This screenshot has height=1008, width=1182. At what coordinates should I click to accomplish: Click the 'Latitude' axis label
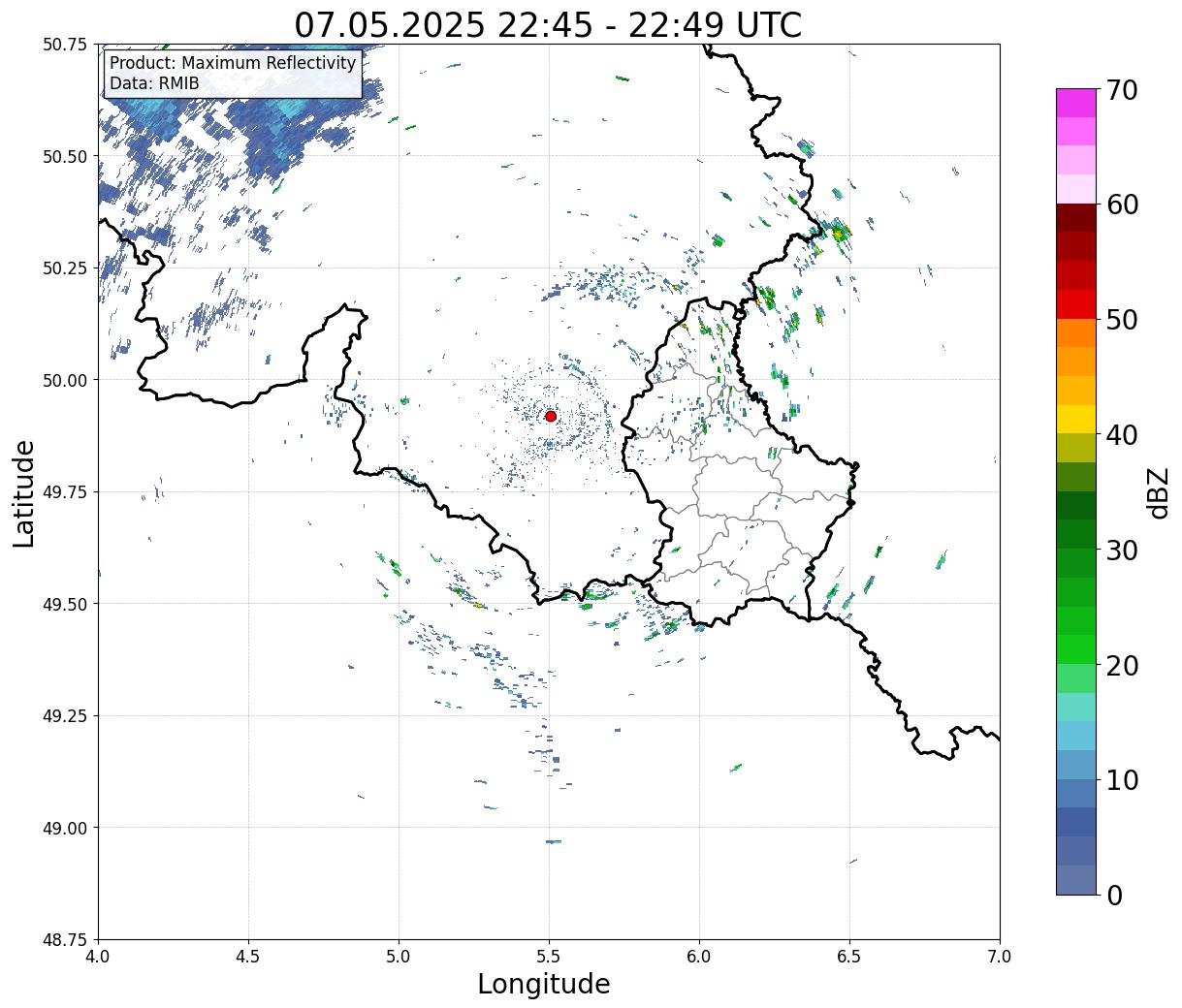click(24, 493)
